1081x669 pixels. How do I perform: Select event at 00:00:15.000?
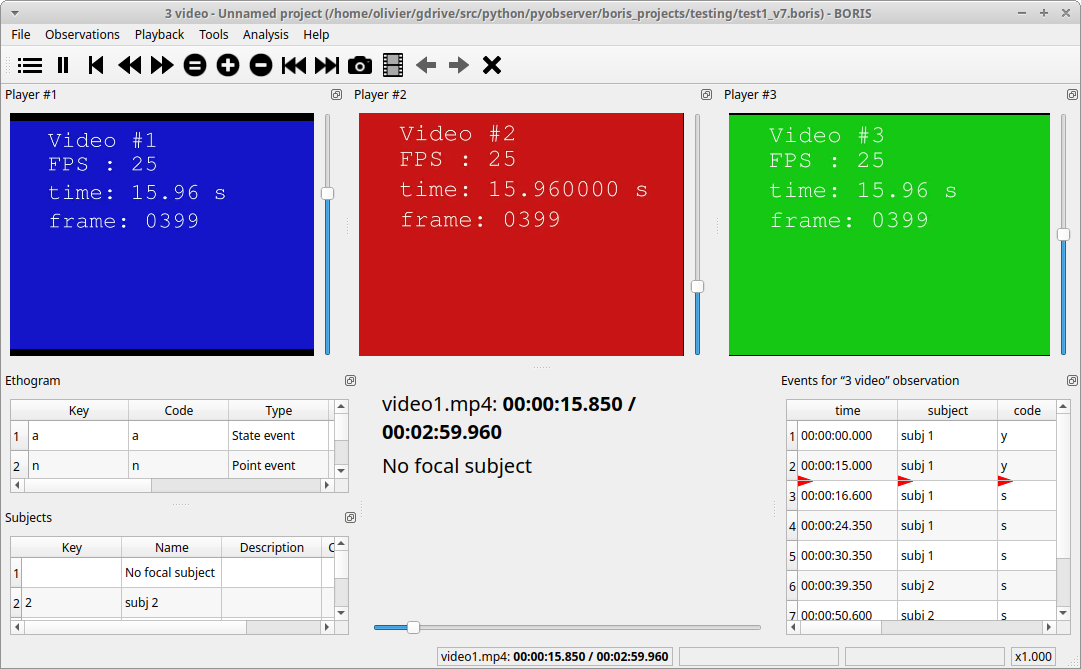point(847,466)
